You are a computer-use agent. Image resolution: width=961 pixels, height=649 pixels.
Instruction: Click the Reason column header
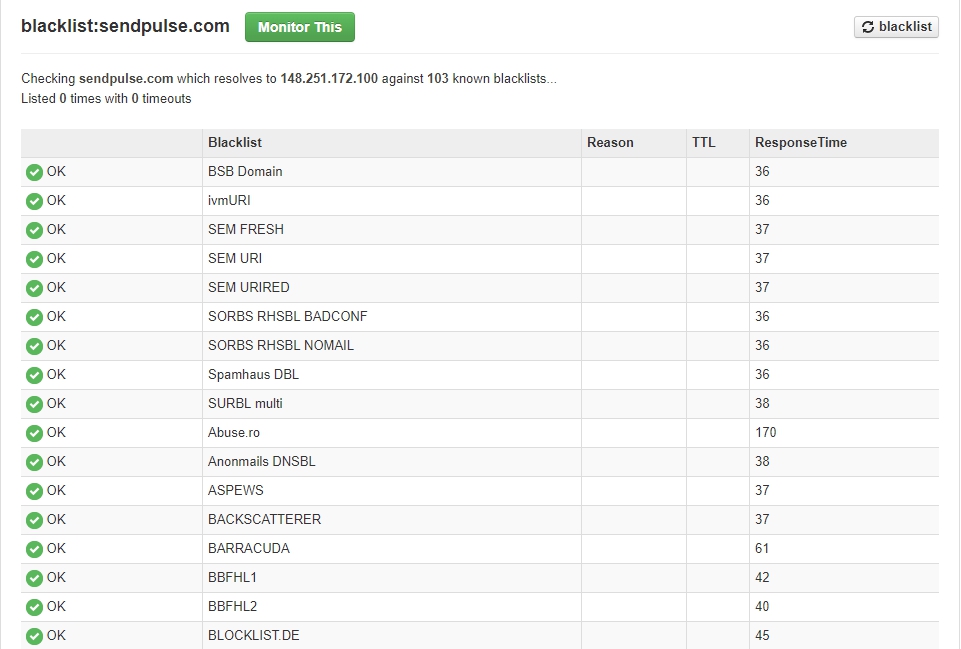pos(610,143)
